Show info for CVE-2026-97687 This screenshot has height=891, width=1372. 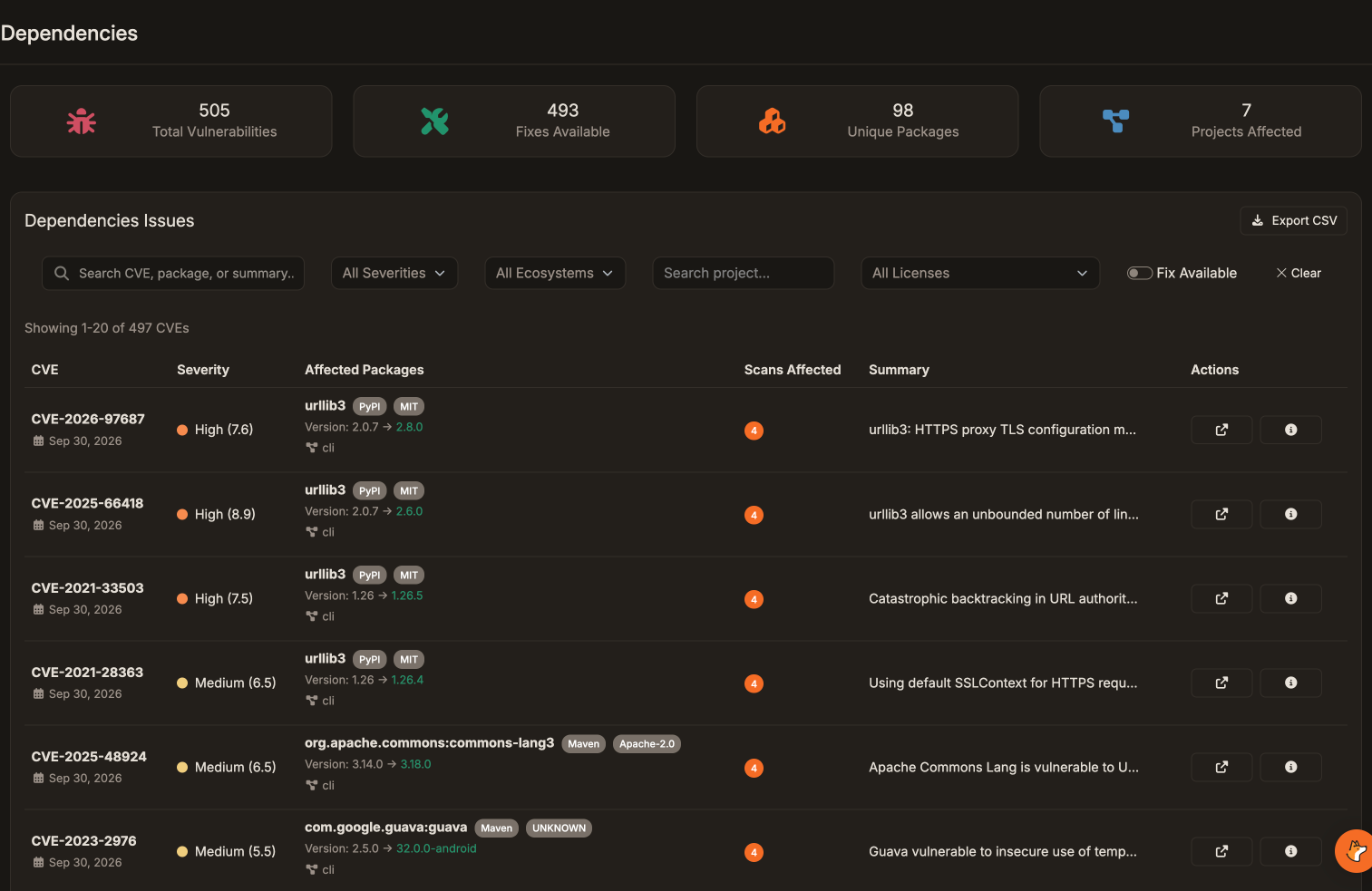pos(1290,430)
